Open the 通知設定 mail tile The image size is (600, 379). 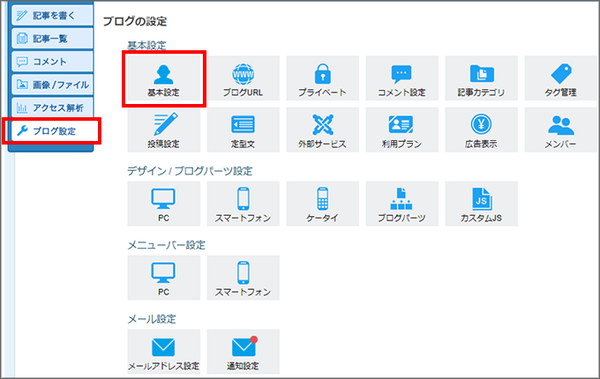point(243,351)
